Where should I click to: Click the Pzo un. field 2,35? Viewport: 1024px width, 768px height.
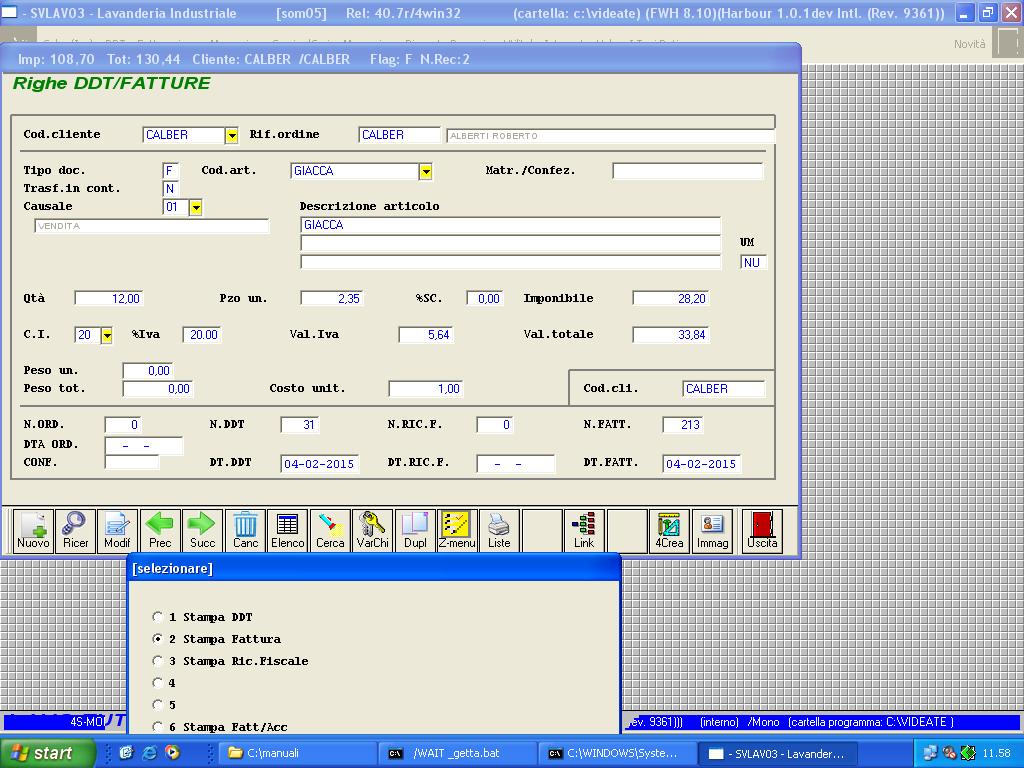(x=331, y=298)
